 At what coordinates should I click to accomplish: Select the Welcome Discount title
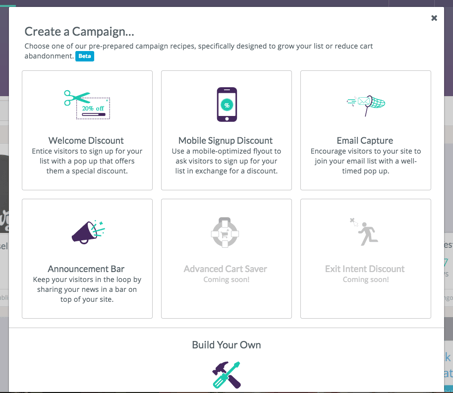(86, 141)
